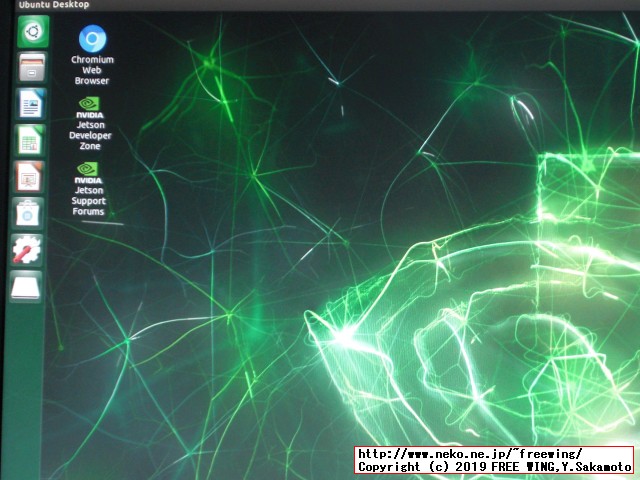640x480 pixels.
Task: Click the "Ubuntu Desktop" title in top panel
Action: [x=49, y=6]
